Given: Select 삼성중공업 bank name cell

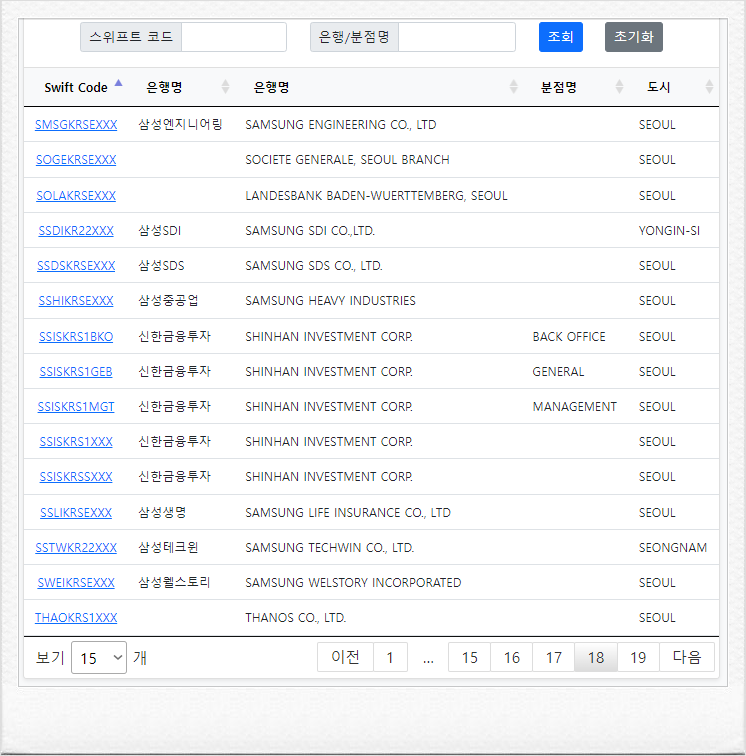Looking at the screenshot, I should pyautogui.click(x=168, y=300).
